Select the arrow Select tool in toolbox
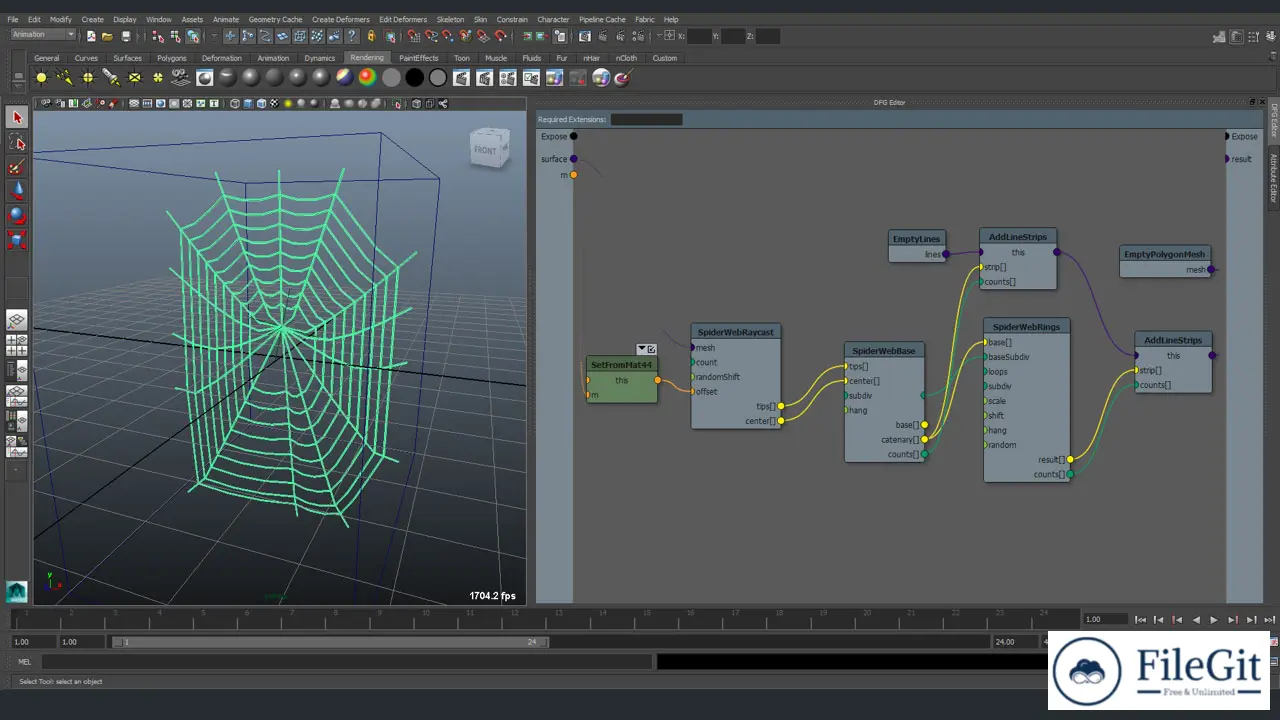This screenshot has height=720, width=1280. tap(17, 118)
